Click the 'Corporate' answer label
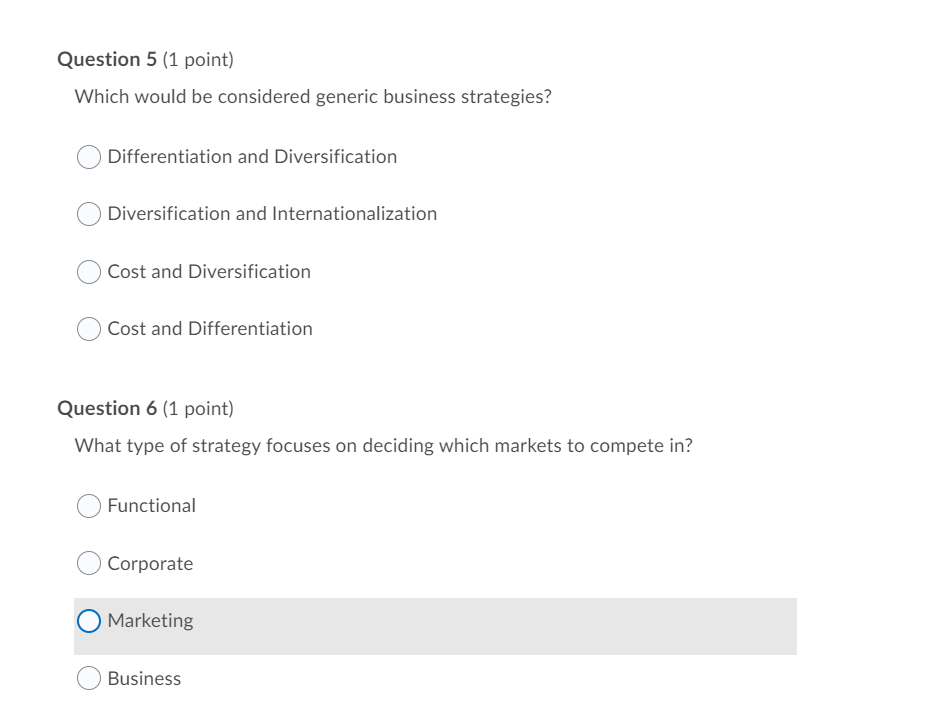This screenshot has width=951, height=722. (150, 563)
